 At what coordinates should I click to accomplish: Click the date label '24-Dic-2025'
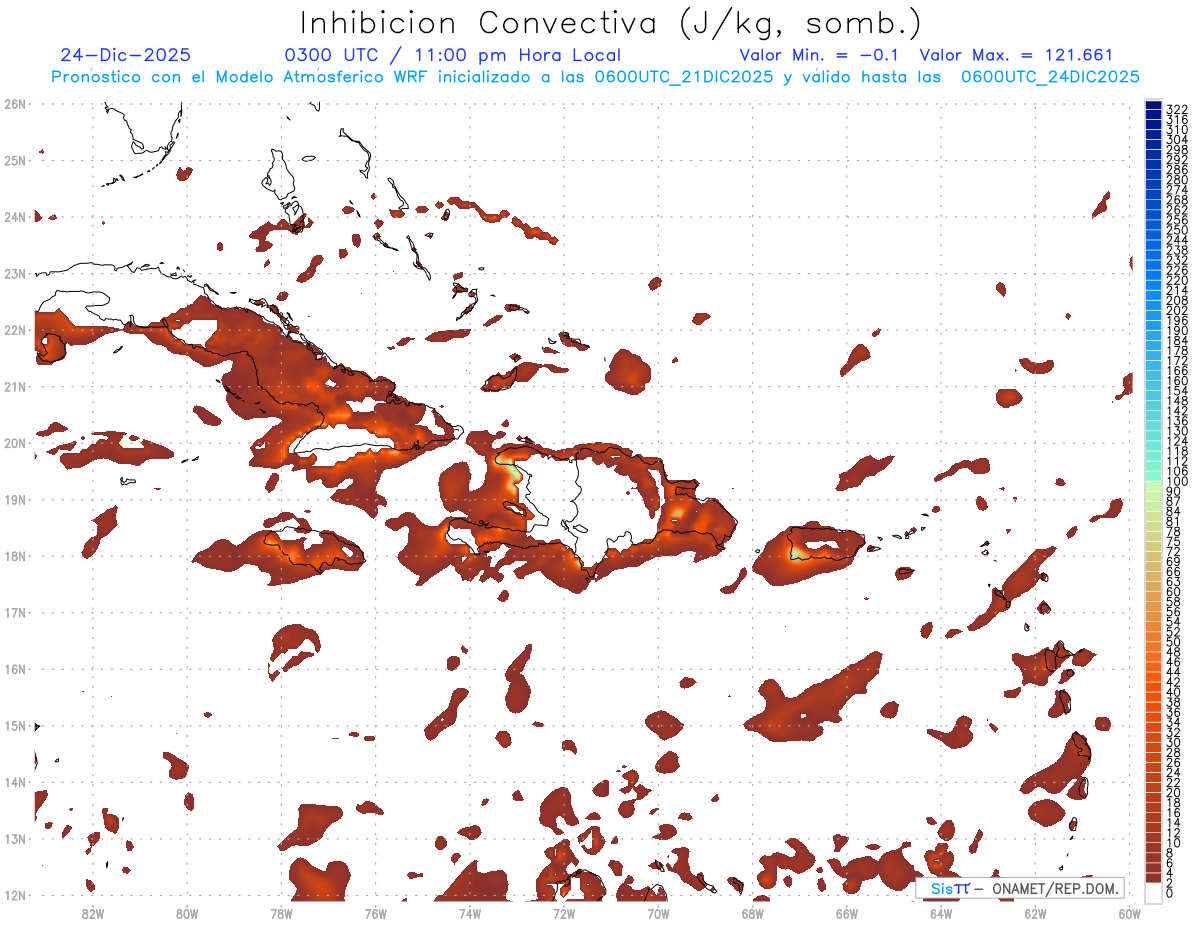point(125,55)
